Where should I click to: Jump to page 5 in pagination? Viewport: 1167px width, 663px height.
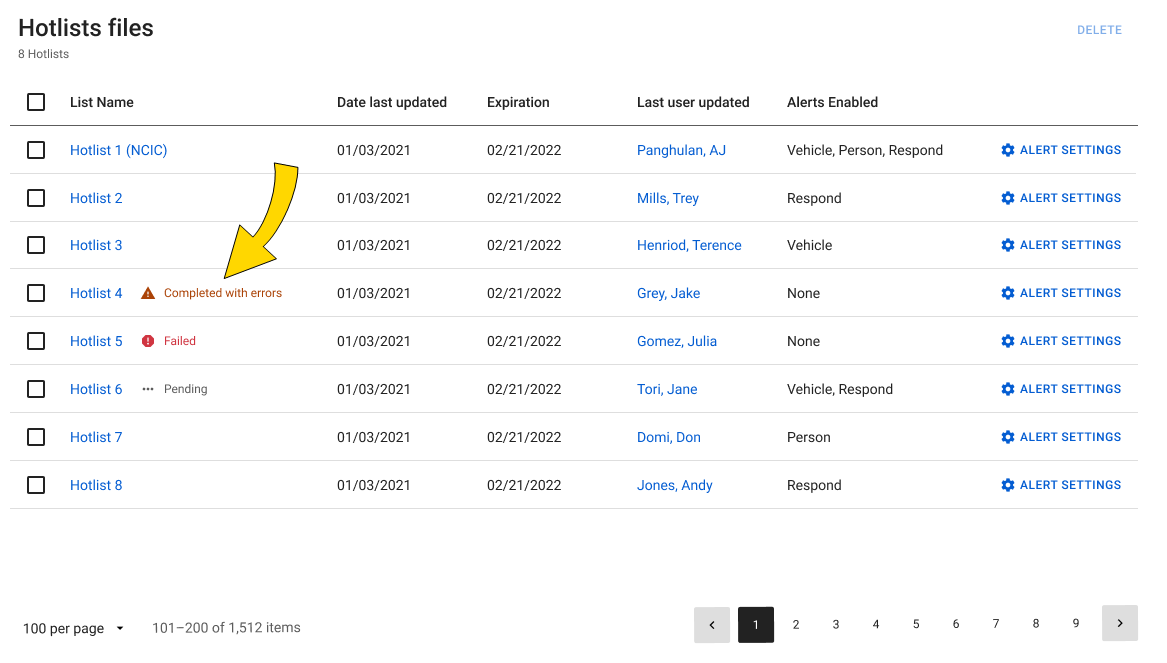(x=915, y=624)
